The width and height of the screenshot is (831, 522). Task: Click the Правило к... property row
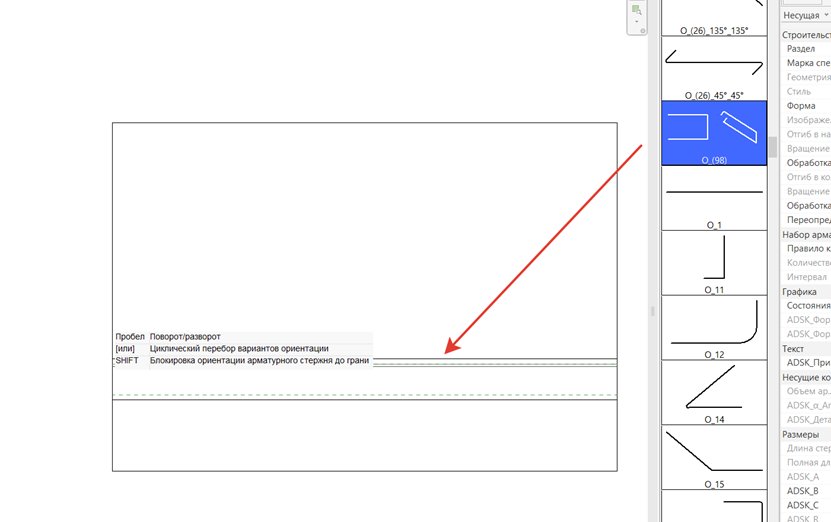(806, 249)
